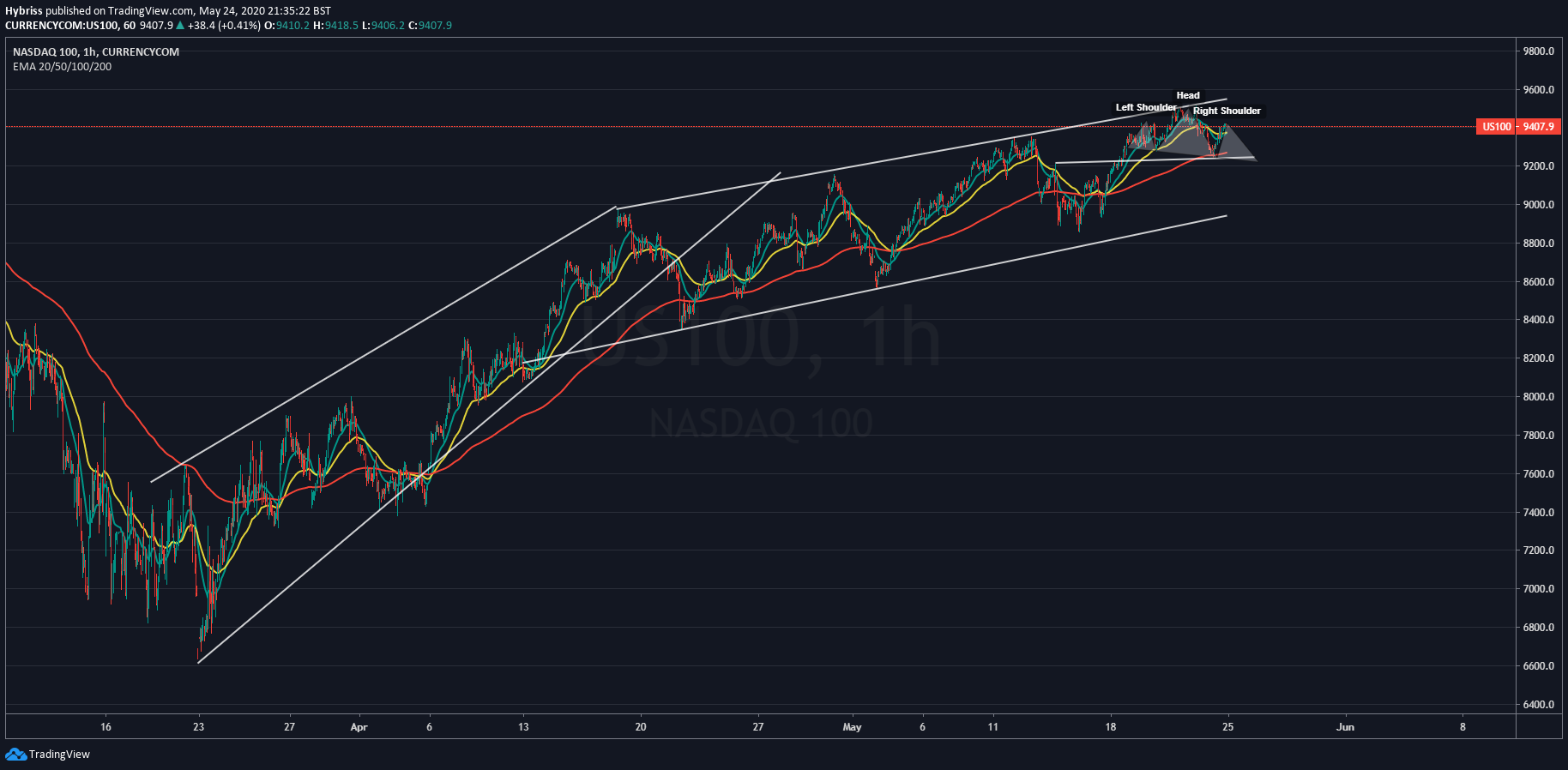Click the 8200.0 price axis label
The width and height of the screenshot is (1568, 770).
tap(1539, 358)
